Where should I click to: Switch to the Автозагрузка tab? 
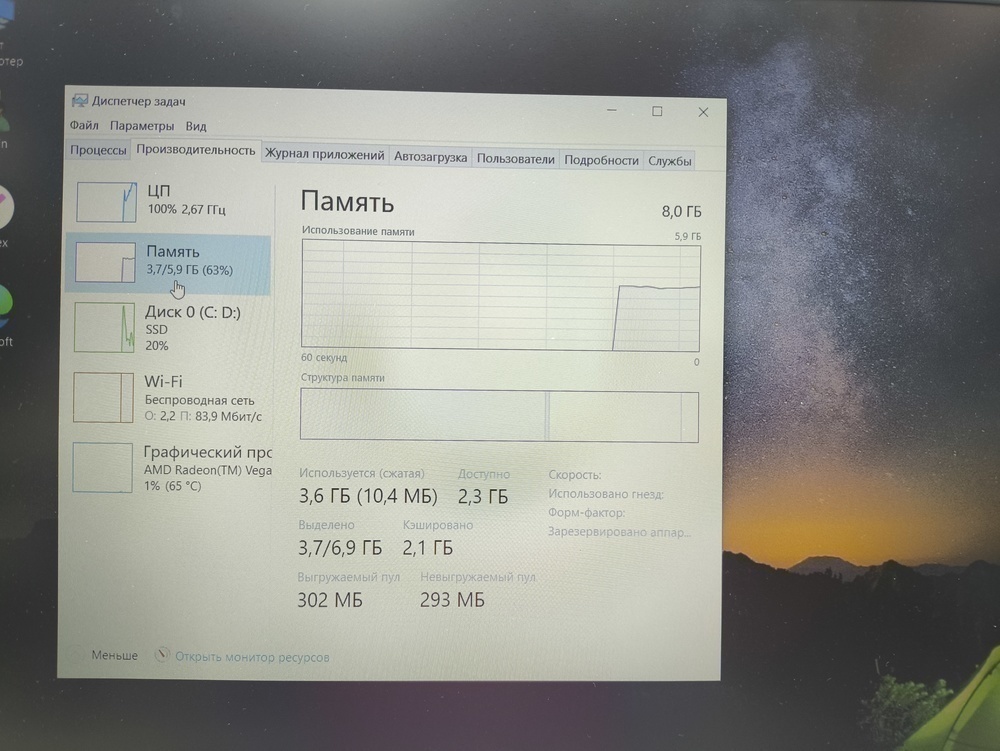click(x=430, y=157)
